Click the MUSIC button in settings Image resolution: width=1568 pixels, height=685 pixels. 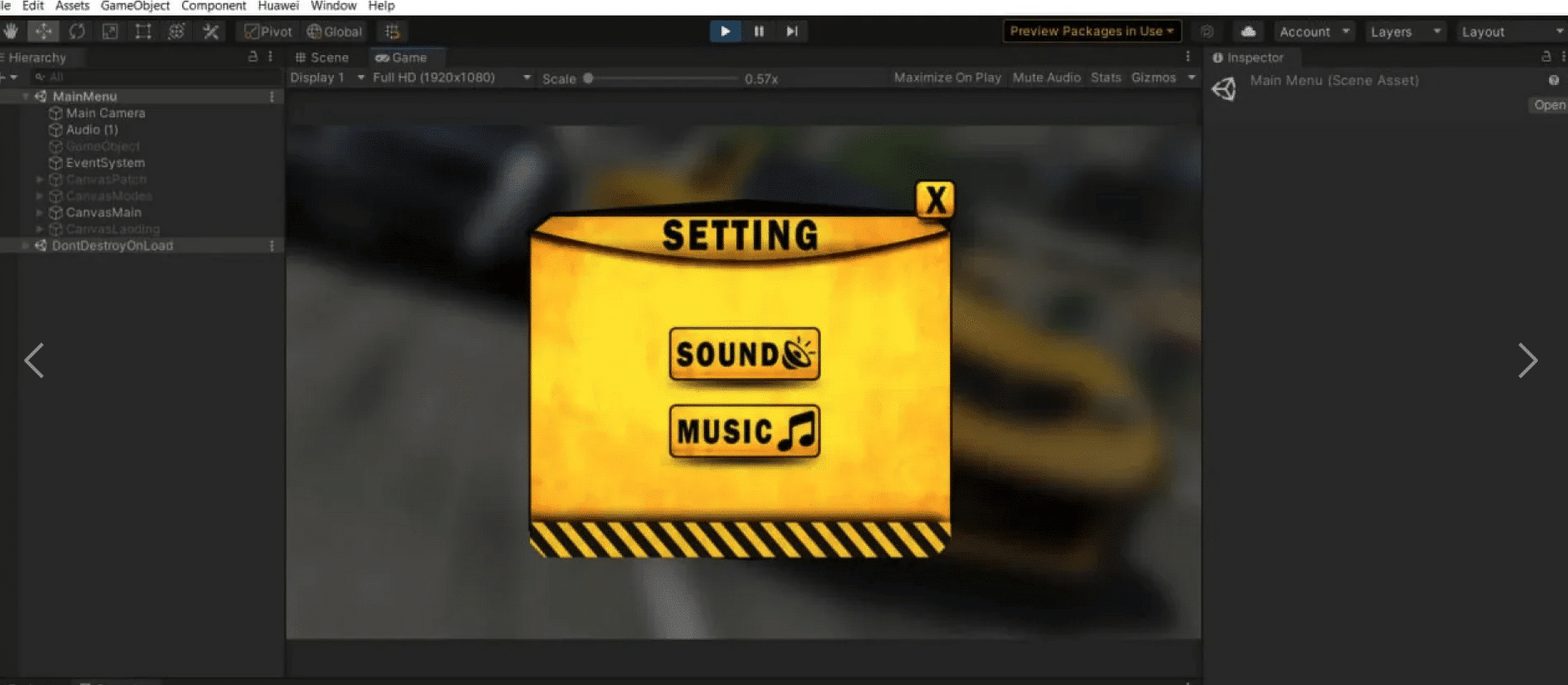pyautogui.click(x=744, y=431)
